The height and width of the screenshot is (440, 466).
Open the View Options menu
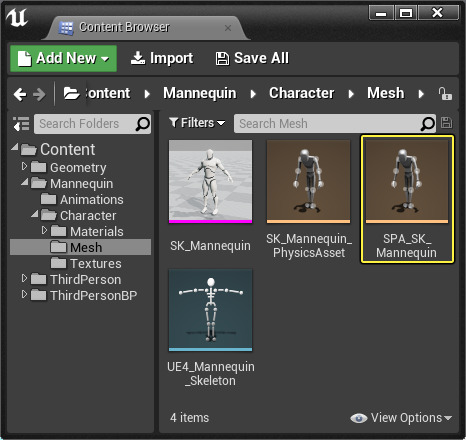pos(401,418)
